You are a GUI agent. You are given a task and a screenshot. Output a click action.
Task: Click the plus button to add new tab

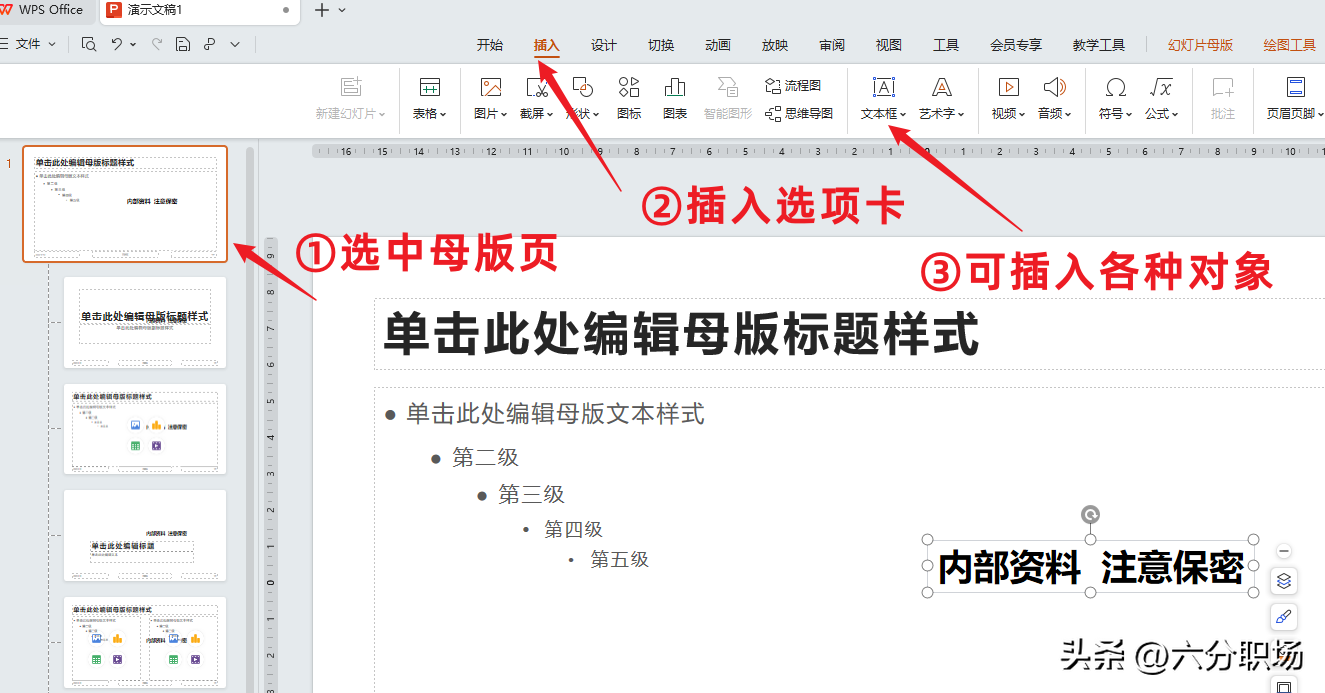click(x=321, y=10)
